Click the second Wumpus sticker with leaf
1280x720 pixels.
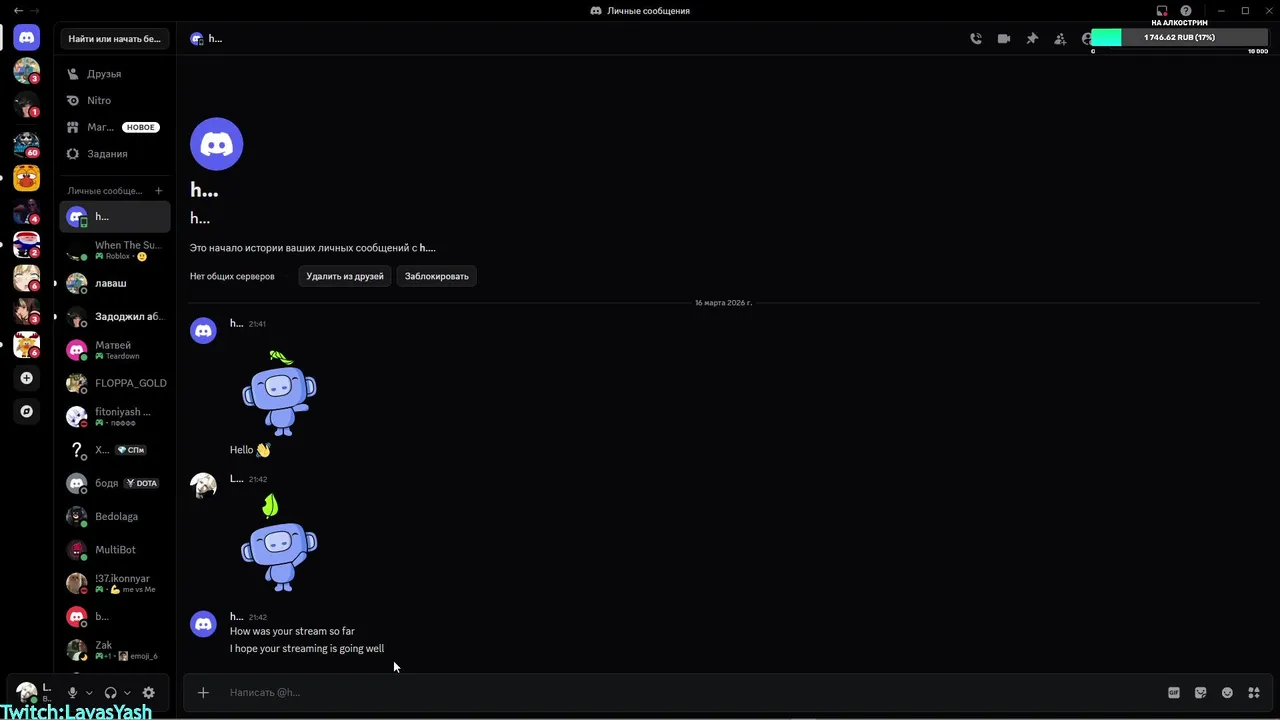coord(279,543)
